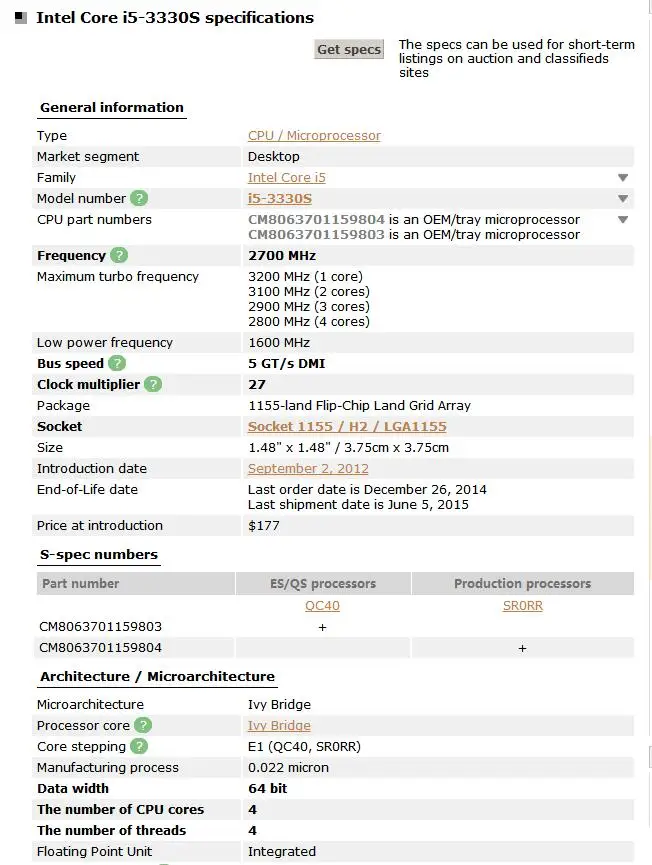The width and height of the screenshot is (652, 865).
Task: Select part number CM8063701159803 in S-spec table
Action: pos(100,627)
